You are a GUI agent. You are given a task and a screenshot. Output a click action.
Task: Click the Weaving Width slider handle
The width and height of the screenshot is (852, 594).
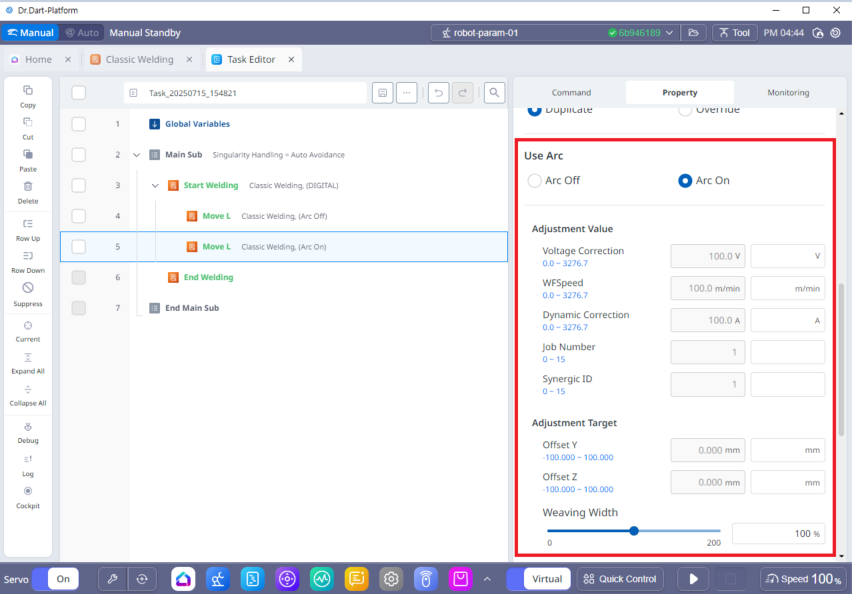[x=634, y=531]
